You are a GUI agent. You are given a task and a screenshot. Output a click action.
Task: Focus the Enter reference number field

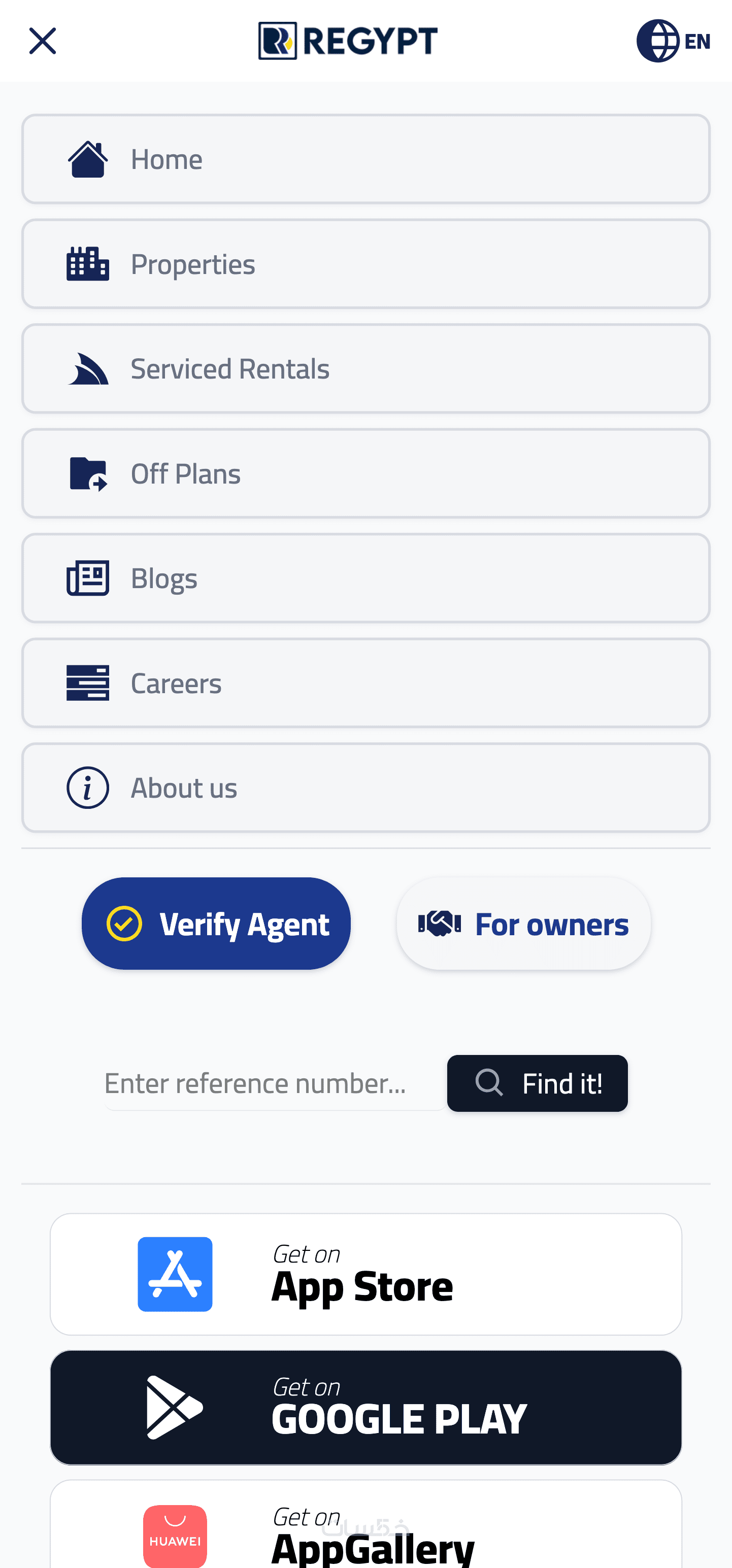click(274, 1083)
